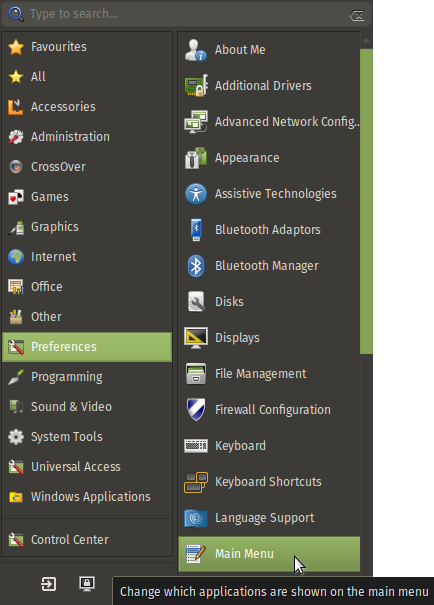Launch Main Menu editor entry
The height and width of the screenshot is (605, 434).
(x=269, y=554)
